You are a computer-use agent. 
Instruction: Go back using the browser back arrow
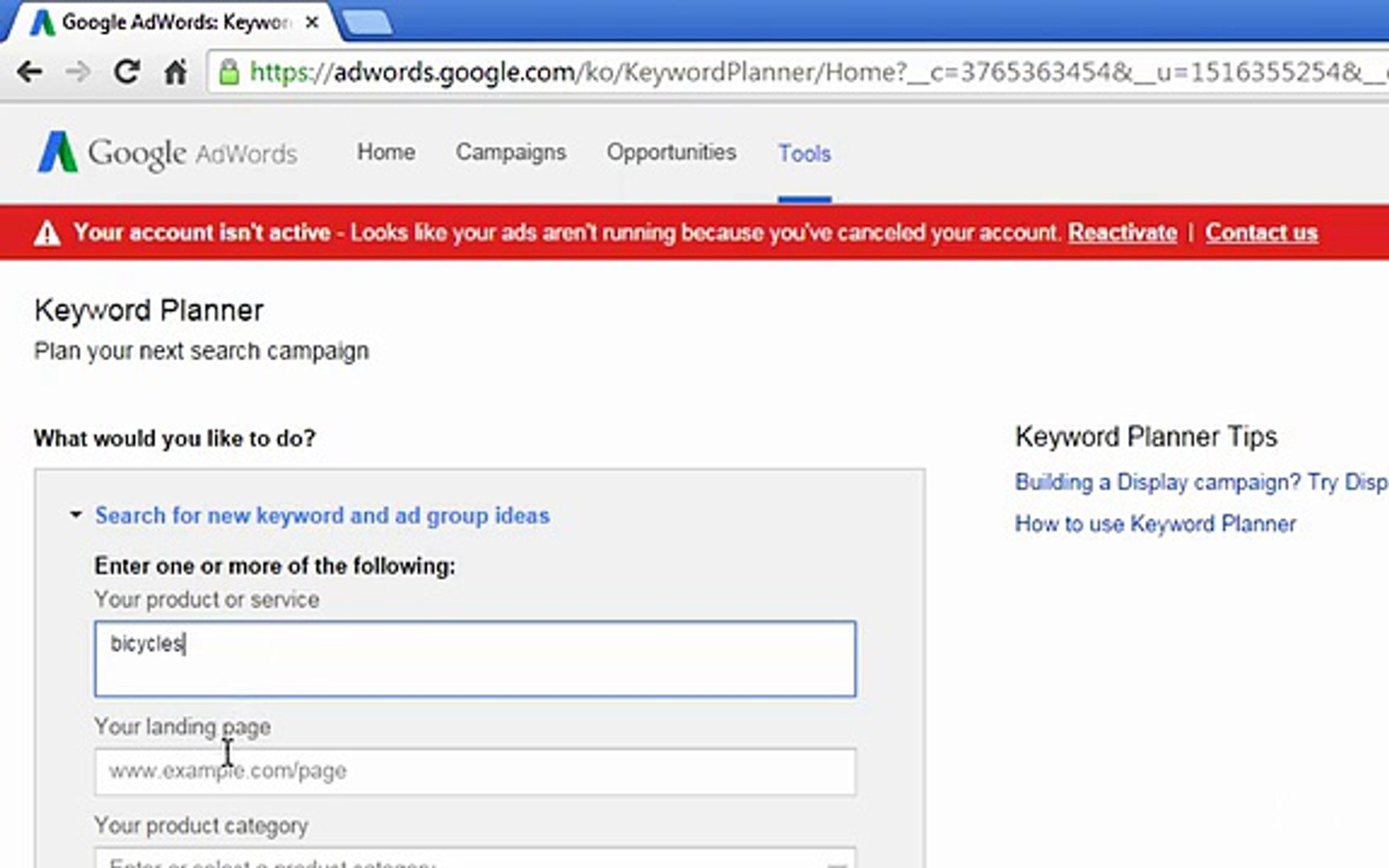point(30,72)
